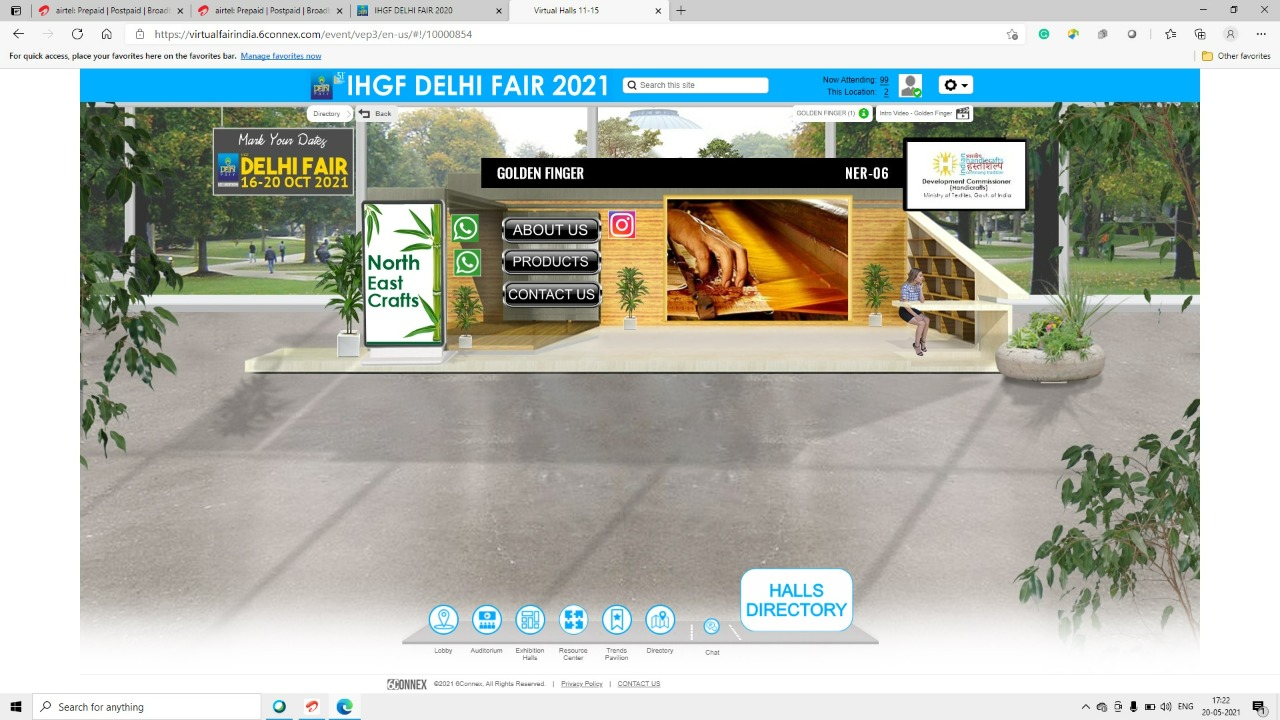Click the weaving hand video screen
This screenshot has height=720, width=1280.
[x=758, y=259]
